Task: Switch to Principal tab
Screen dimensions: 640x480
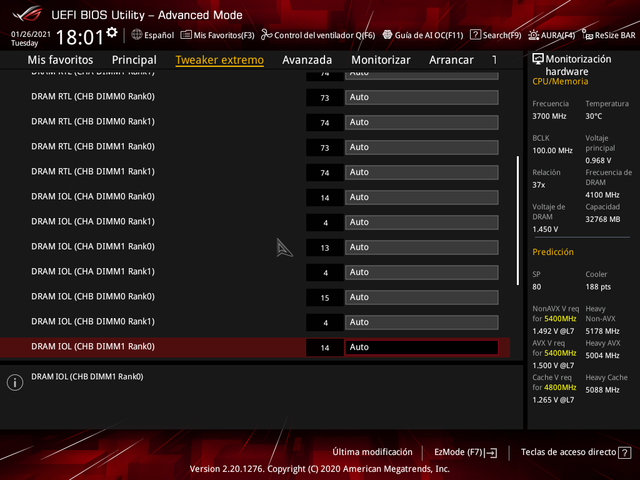Action: (134, 60)
